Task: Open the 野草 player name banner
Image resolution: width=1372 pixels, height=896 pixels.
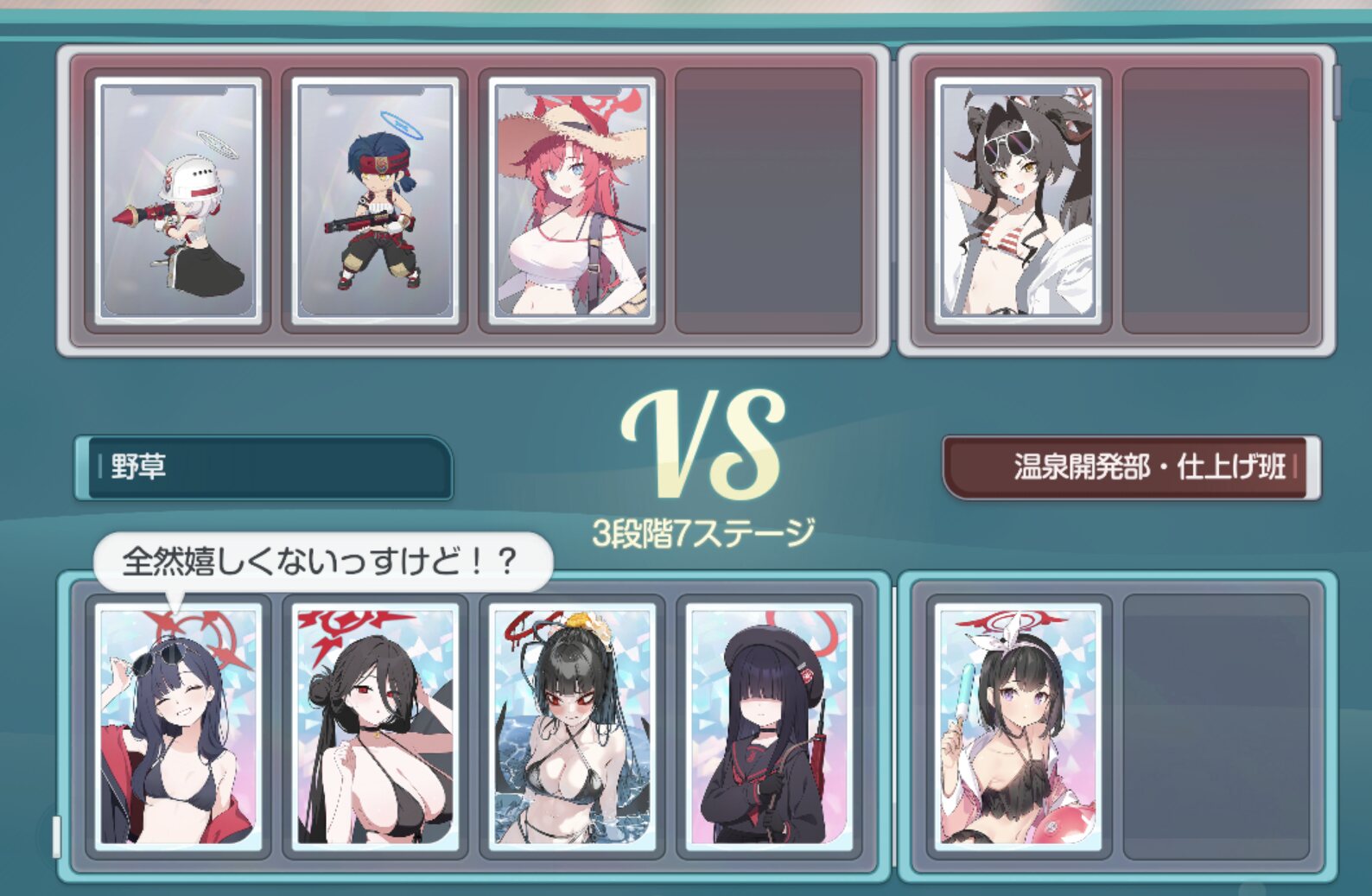Action: point(264,467)
